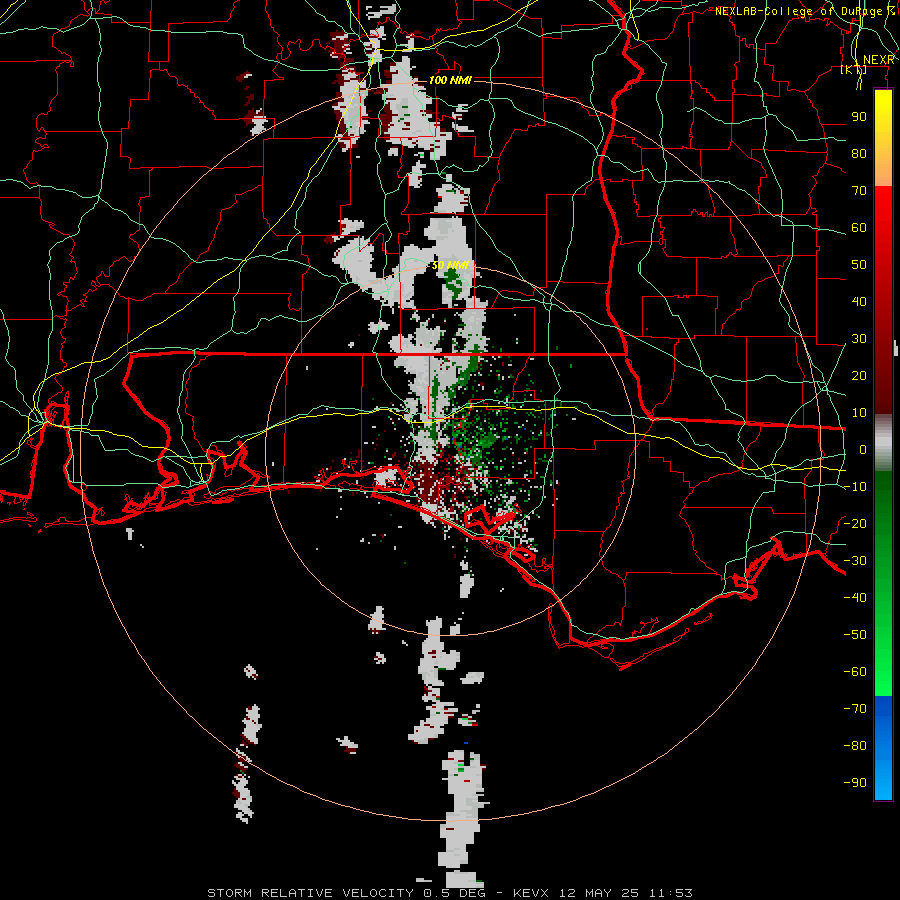
Task: Click the -50 value on velocity scale
Action: pyautogui.click(x=855, y=635)
